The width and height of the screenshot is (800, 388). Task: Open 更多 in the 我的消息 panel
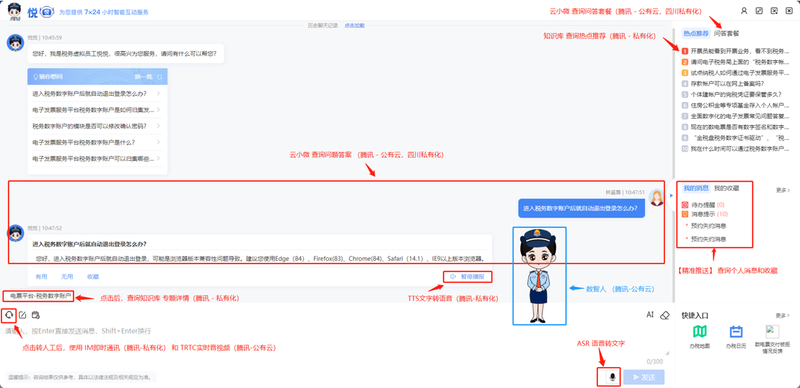(x=783, y=190)
